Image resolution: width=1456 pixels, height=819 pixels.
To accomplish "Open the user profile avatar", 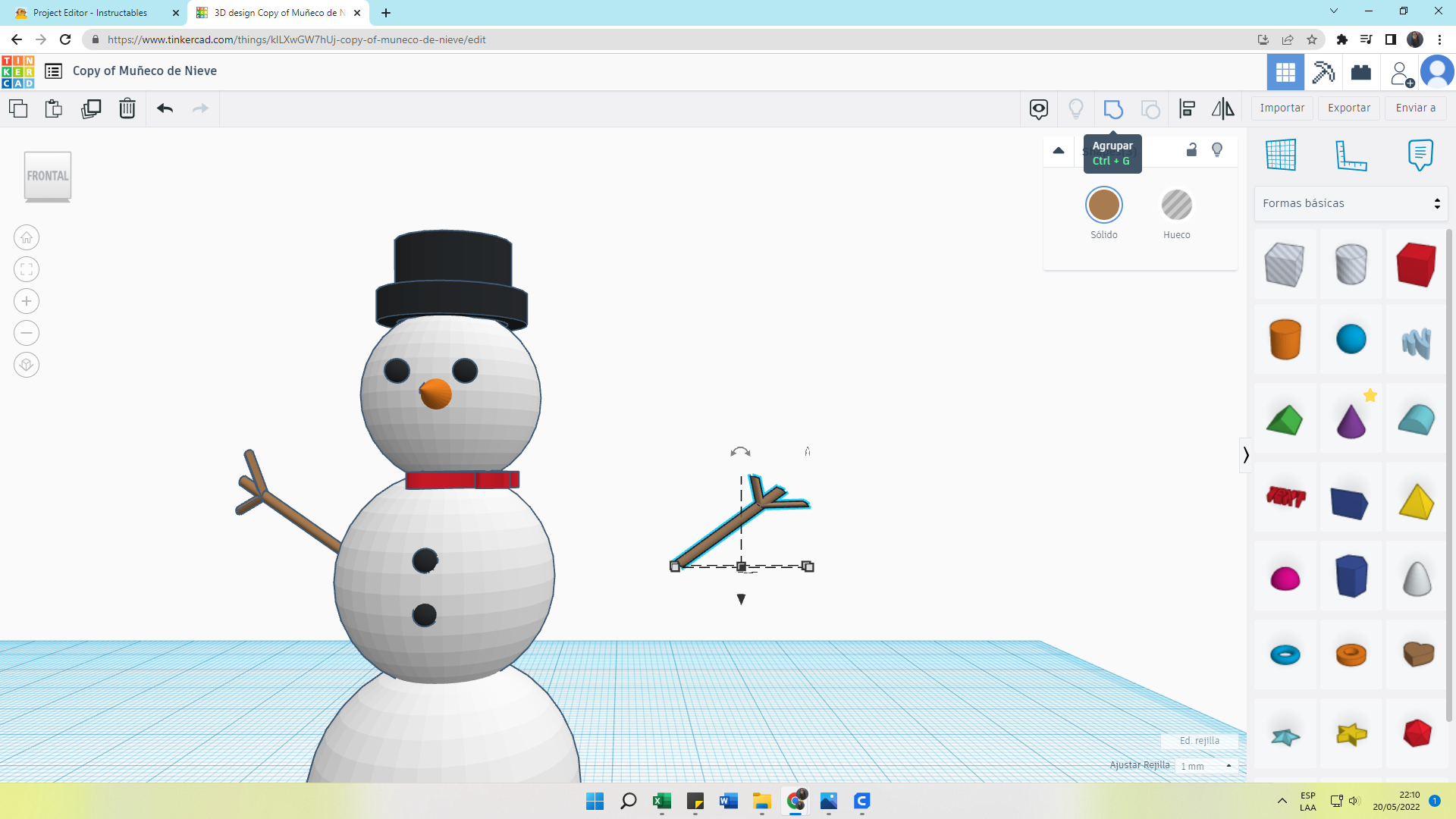I will (1437, 72).
